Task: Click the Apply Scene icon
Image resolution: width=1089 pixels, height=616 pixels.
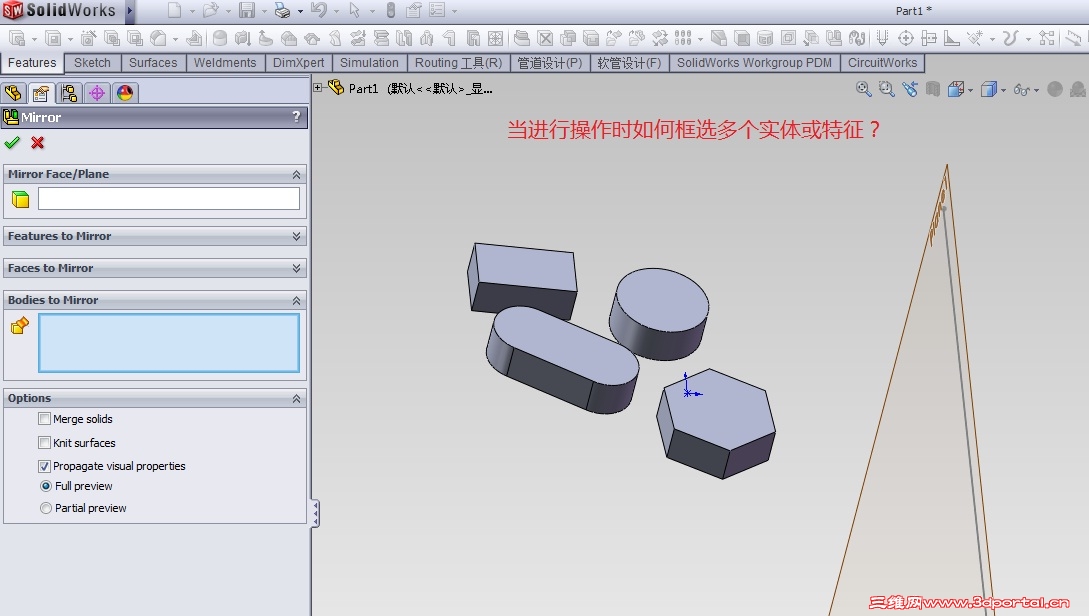Action: (1077, 89)
